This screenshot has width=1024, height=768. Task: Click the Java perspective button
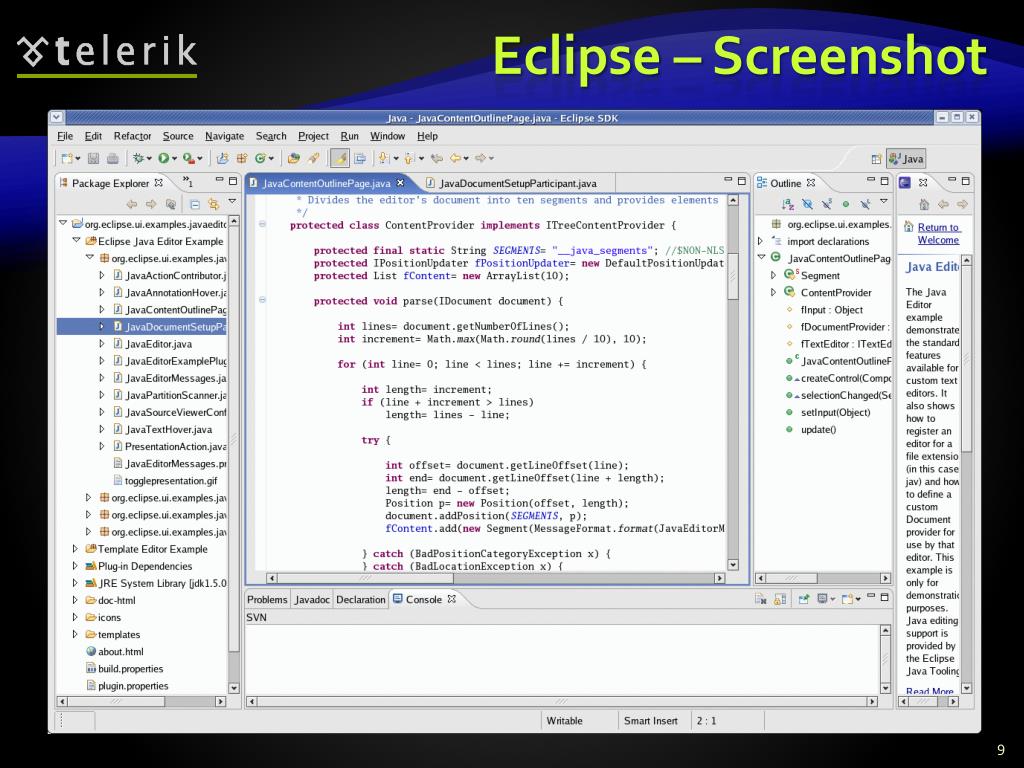coord(906,159)
